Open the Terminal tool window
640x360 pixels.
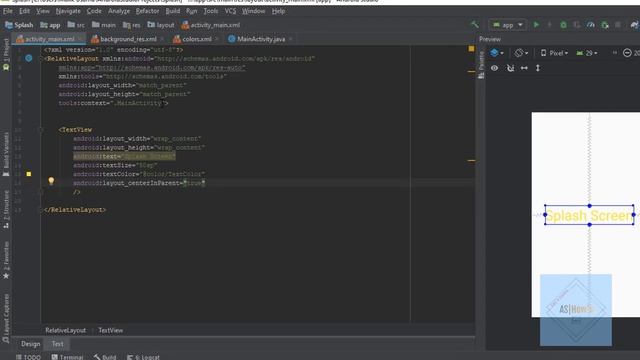(x=67, y=357)
